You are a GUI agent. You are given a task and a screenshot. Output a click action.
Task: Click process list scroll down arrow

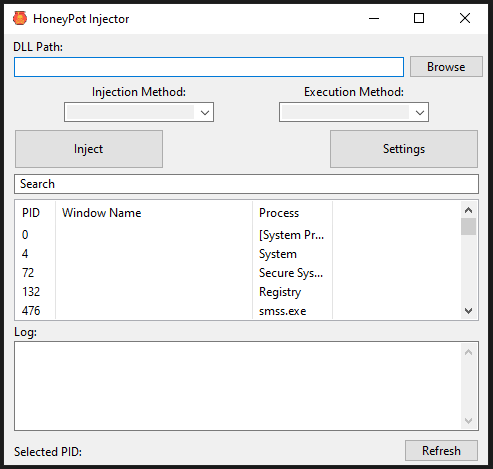tap(468, 311)
